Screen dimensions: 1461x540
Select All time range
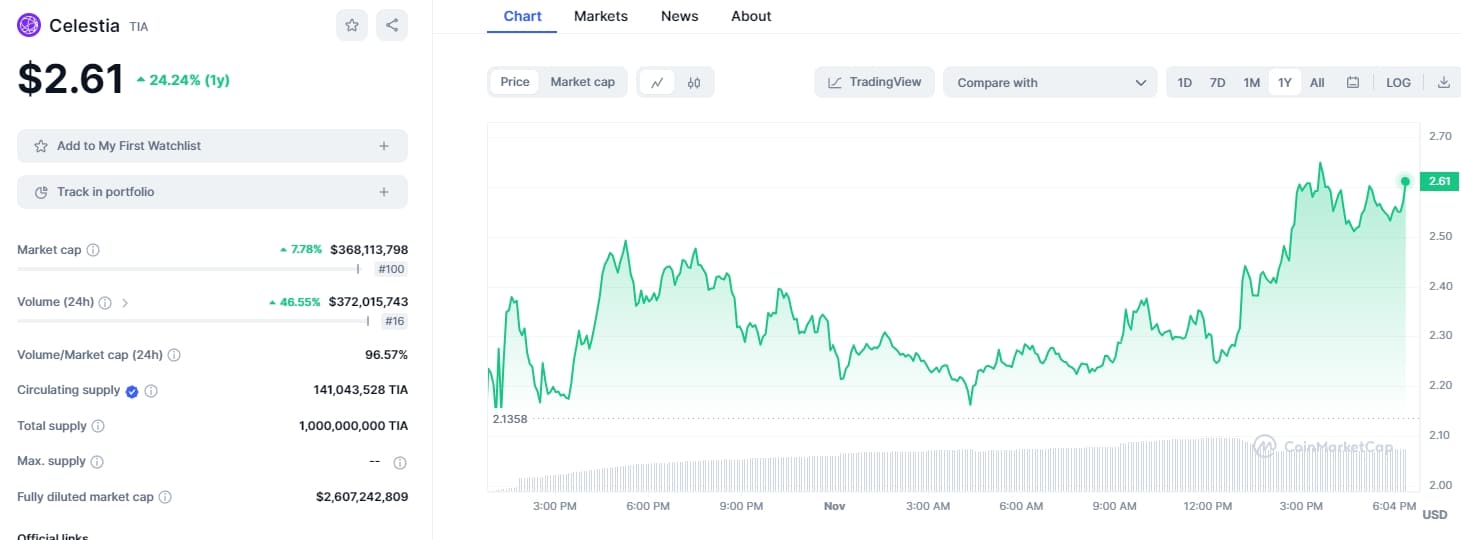1317,82
